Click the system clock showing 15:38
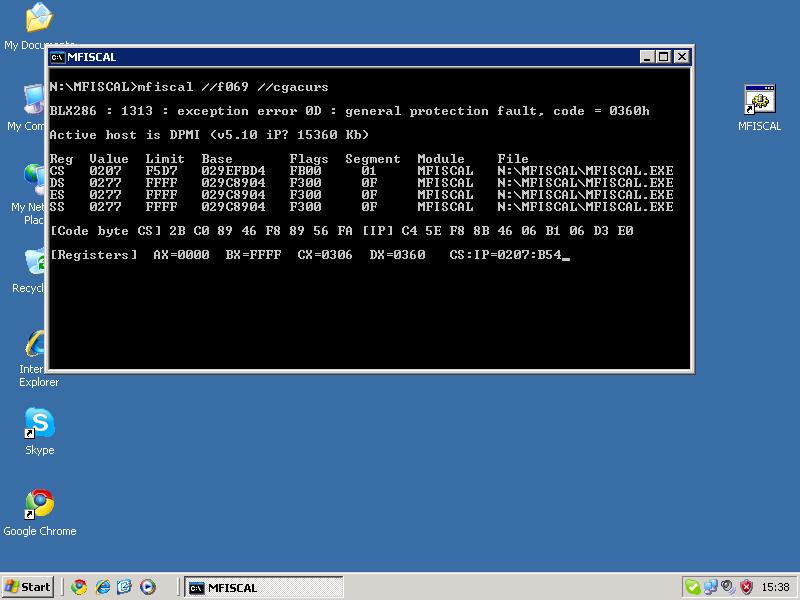The height and width of the screenshot is (600, 800). point(775,587)
